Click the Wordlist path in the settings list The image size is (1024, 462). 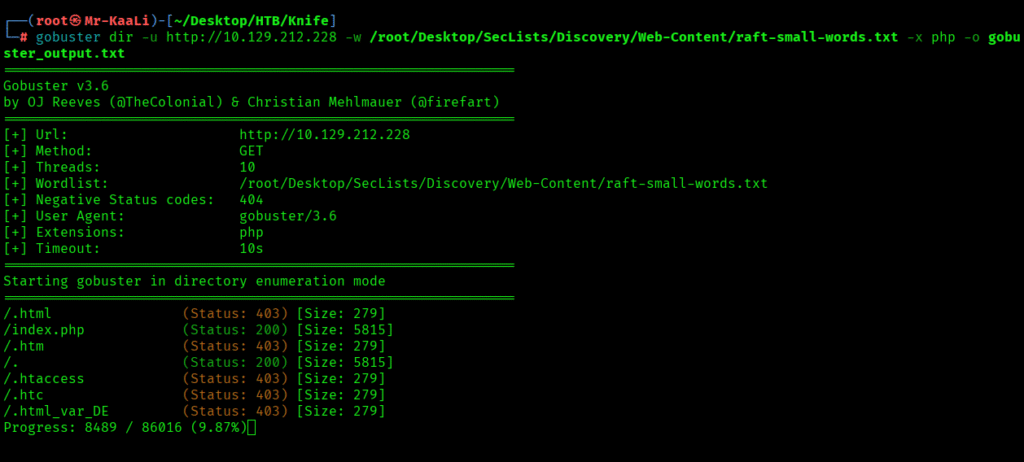point(503,183)
